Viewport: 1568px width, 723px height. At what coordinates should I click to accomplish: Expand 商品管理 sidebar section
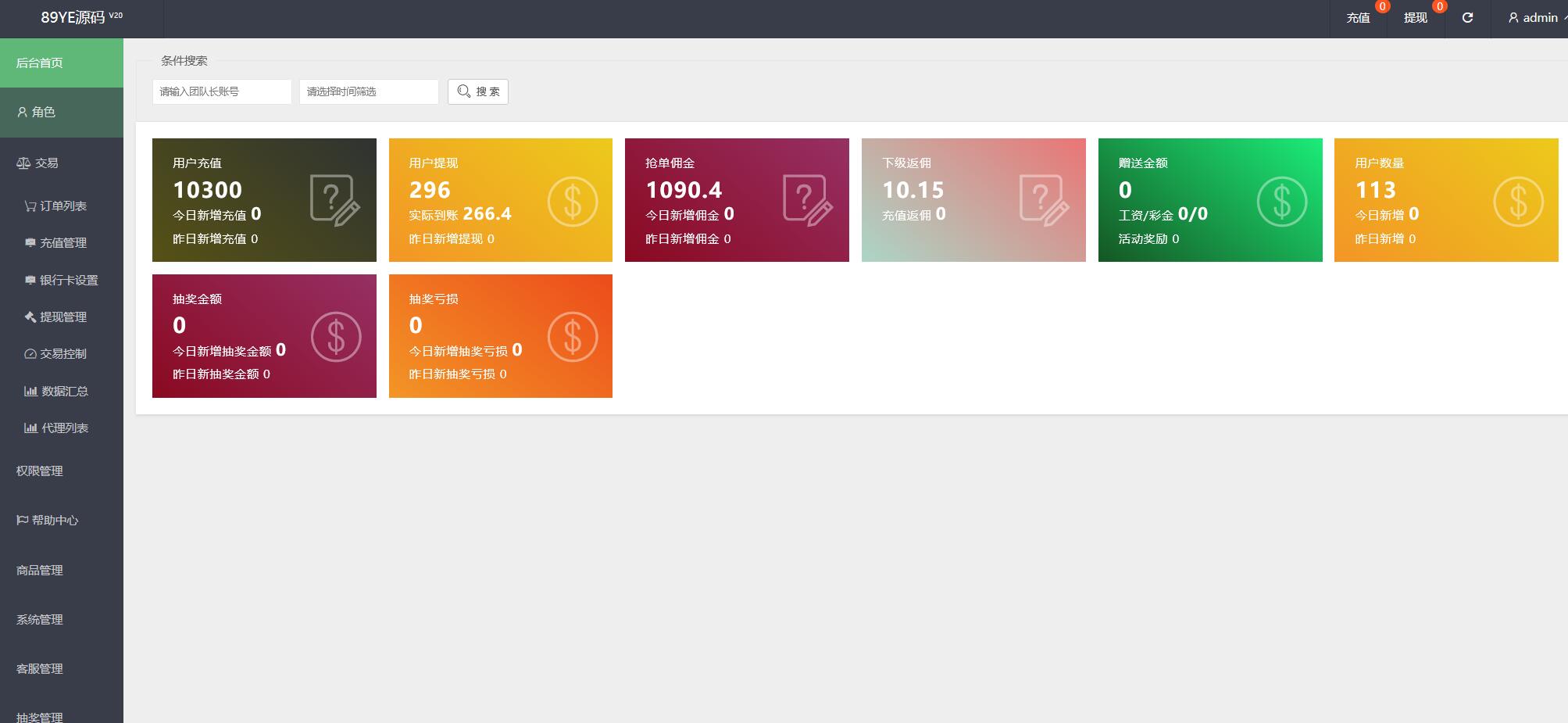(62, 570)
